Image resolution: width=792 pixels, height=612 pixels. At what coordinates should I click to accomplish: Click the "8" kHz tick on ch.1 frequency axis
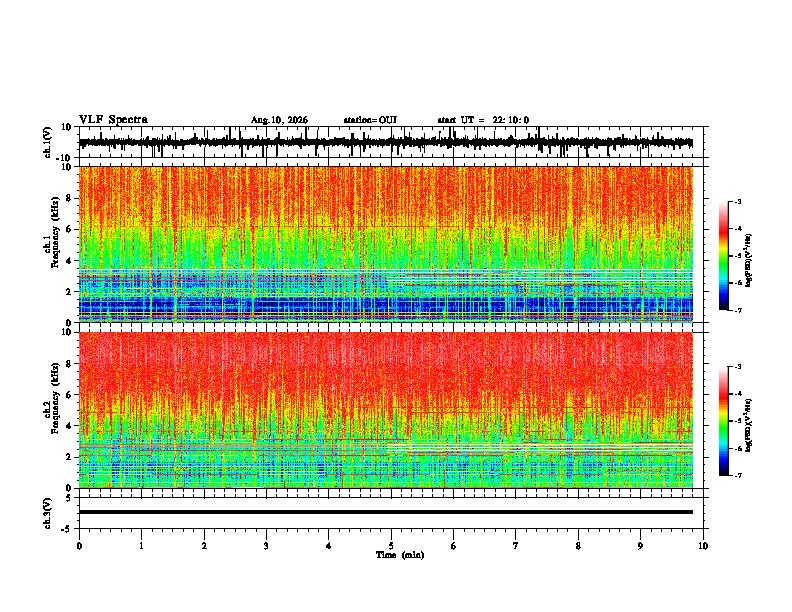(x=70, y=198)
